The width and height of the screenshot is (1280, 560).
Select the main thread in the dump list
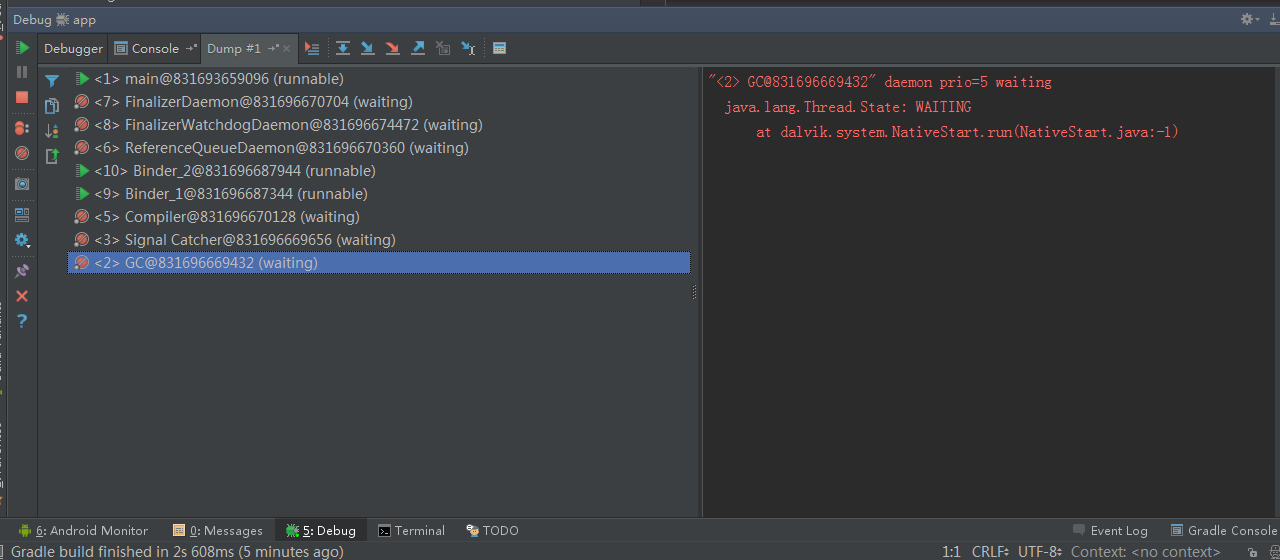pos(218,79)
